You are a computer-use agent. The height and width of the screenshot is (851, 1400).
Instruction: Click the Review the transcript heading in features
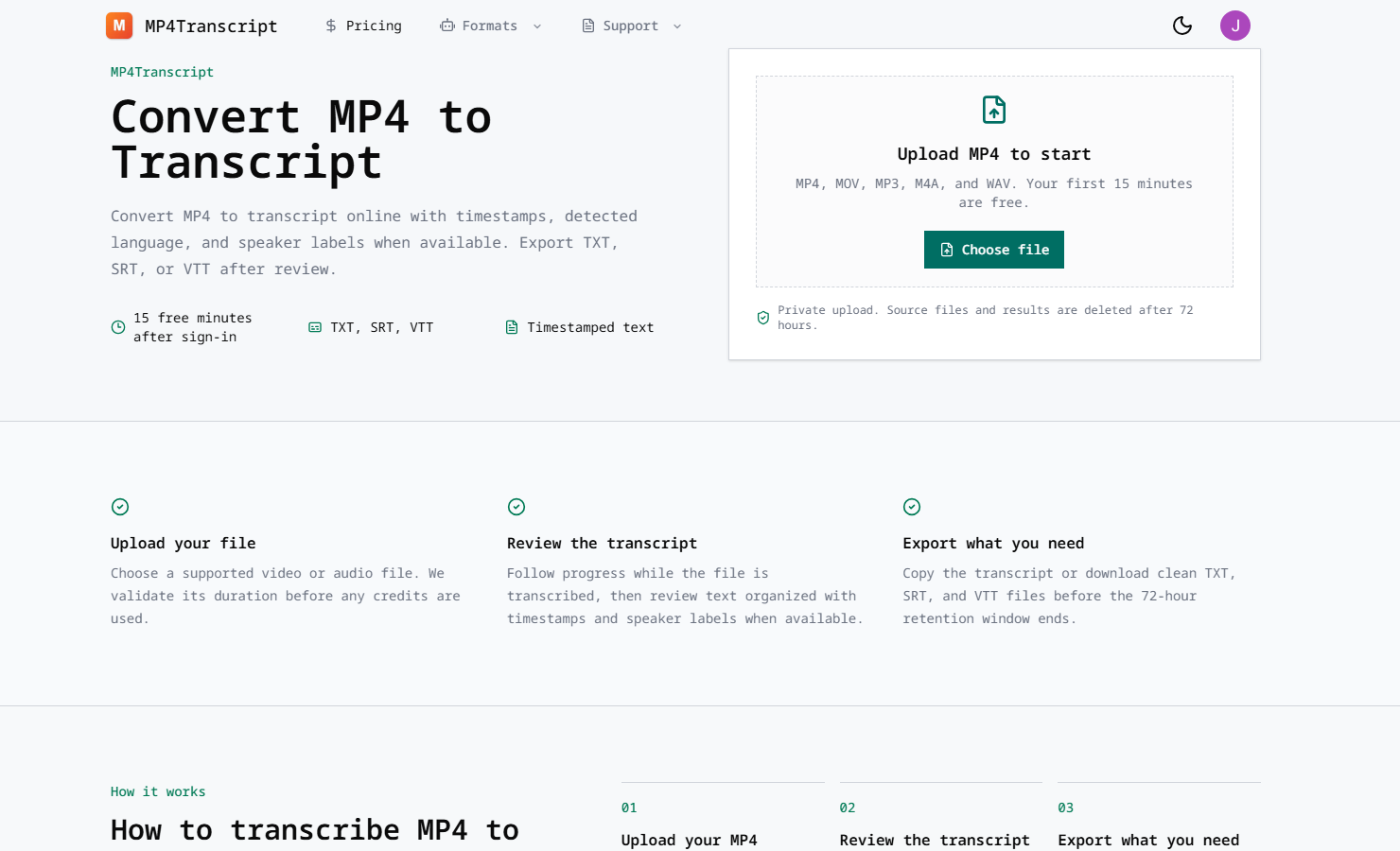[602, 543]
